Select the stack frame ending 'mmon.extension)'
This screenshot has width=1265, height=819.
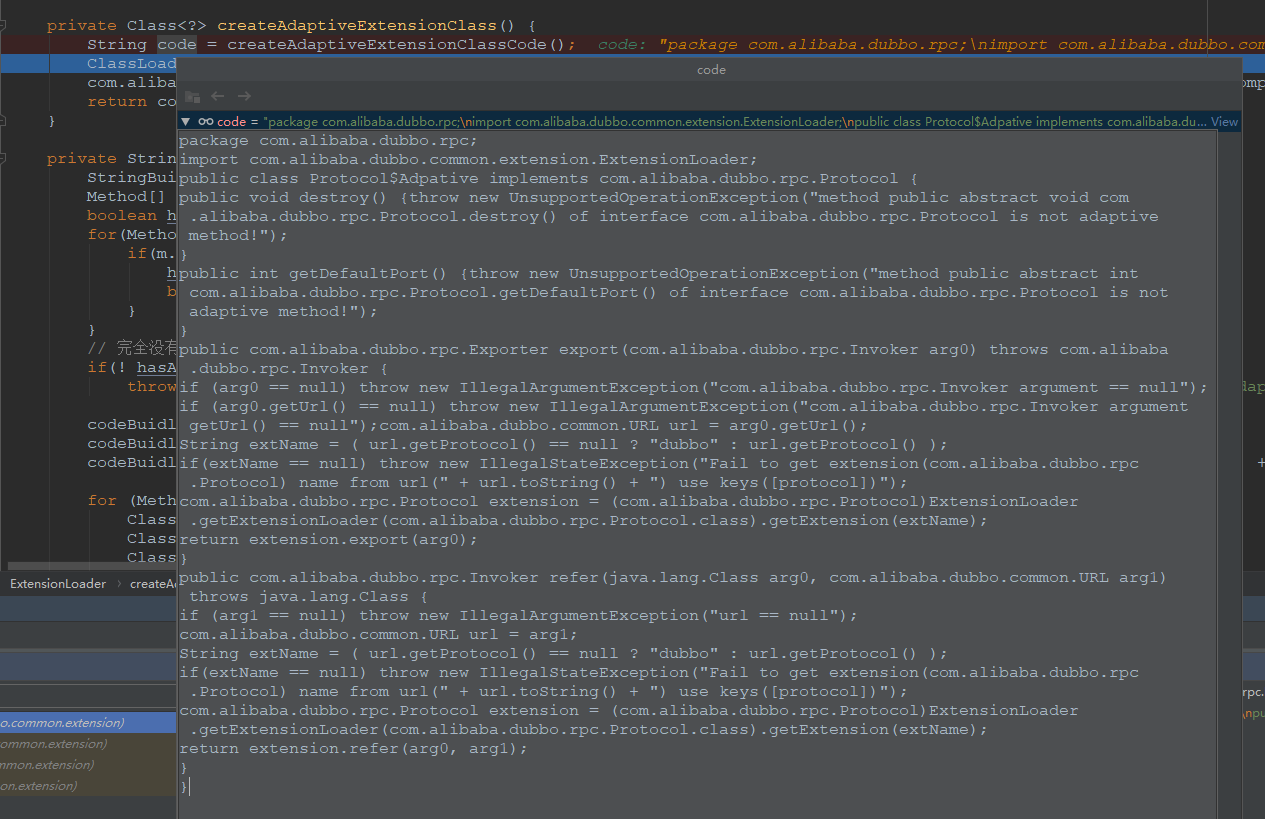tap(87, 764)
